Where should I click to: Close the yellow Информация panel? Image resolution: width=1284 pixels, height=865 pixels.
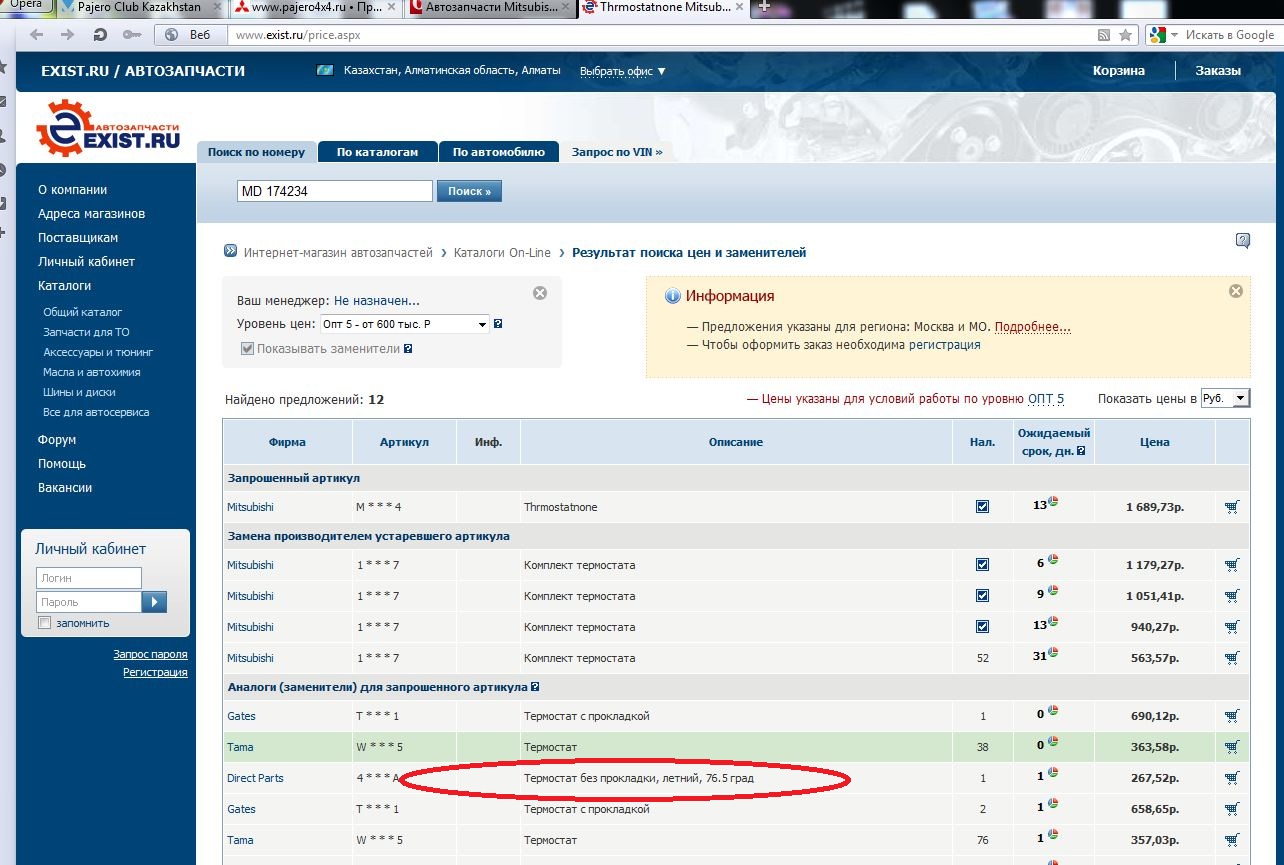click(x=1235, y=291)
